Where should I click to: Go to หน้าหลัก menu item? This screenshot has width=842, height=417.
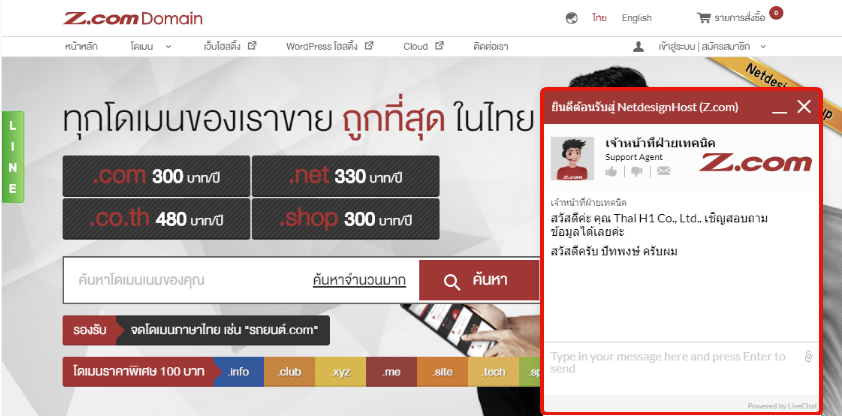pyautogui.click(x=81, y=47)
